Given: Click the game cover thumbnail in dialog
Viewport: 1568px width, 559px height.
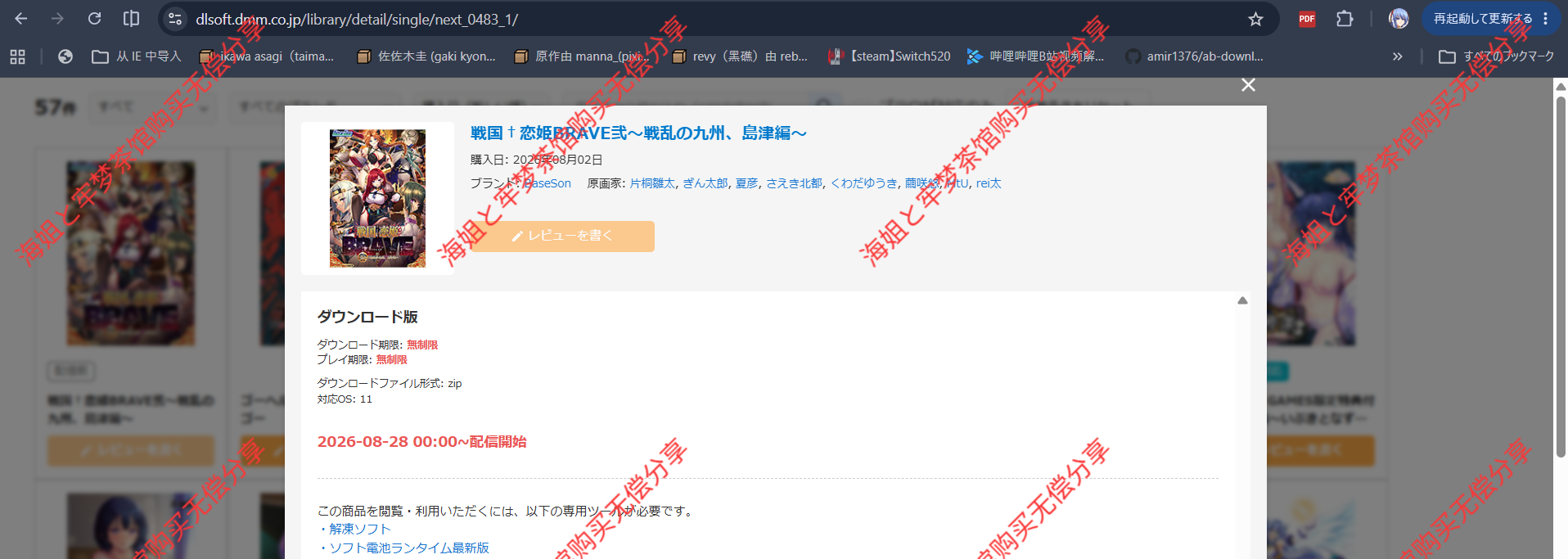Looking at the screenshot, I should point(377,198).
